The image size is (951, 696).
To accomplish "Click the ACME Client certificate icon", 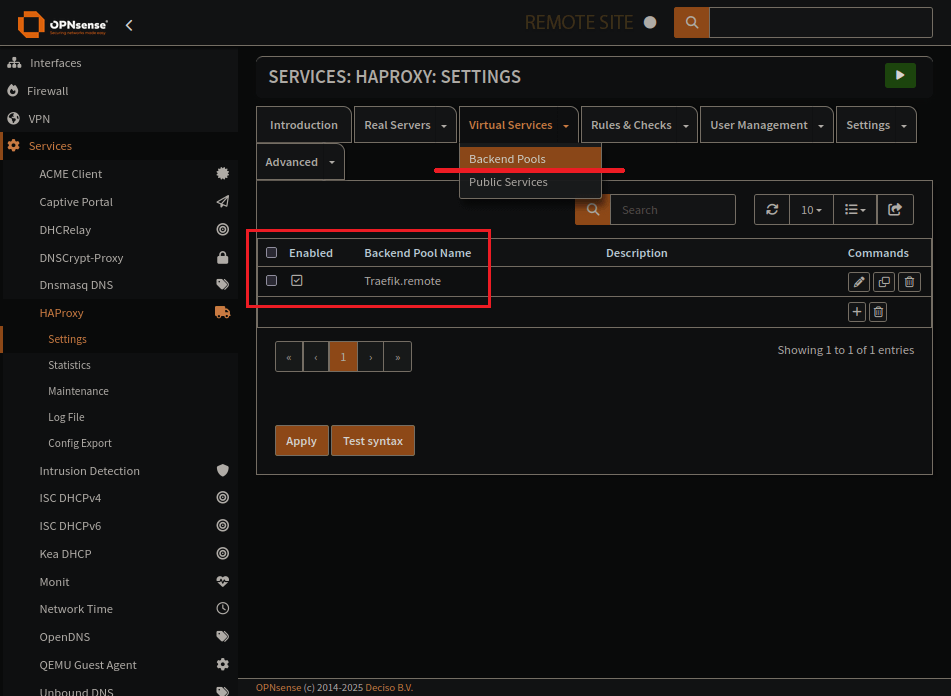I will coord(223,173).
